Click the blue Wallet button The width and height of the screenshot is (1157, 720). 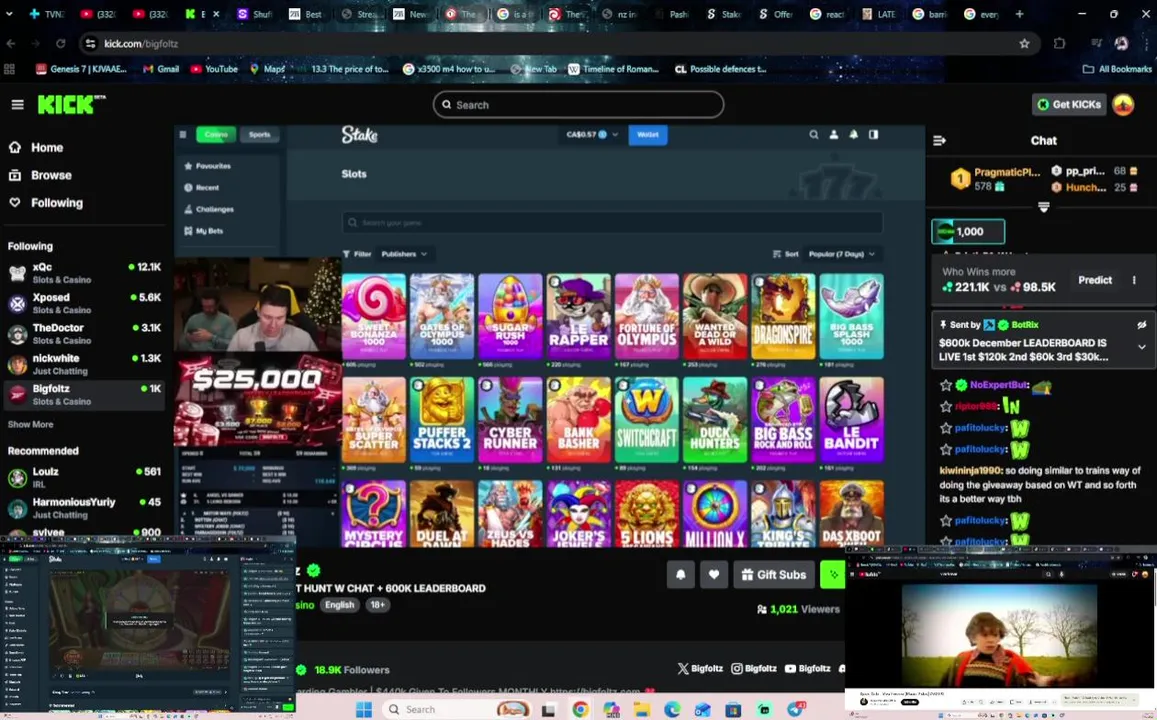648,134
